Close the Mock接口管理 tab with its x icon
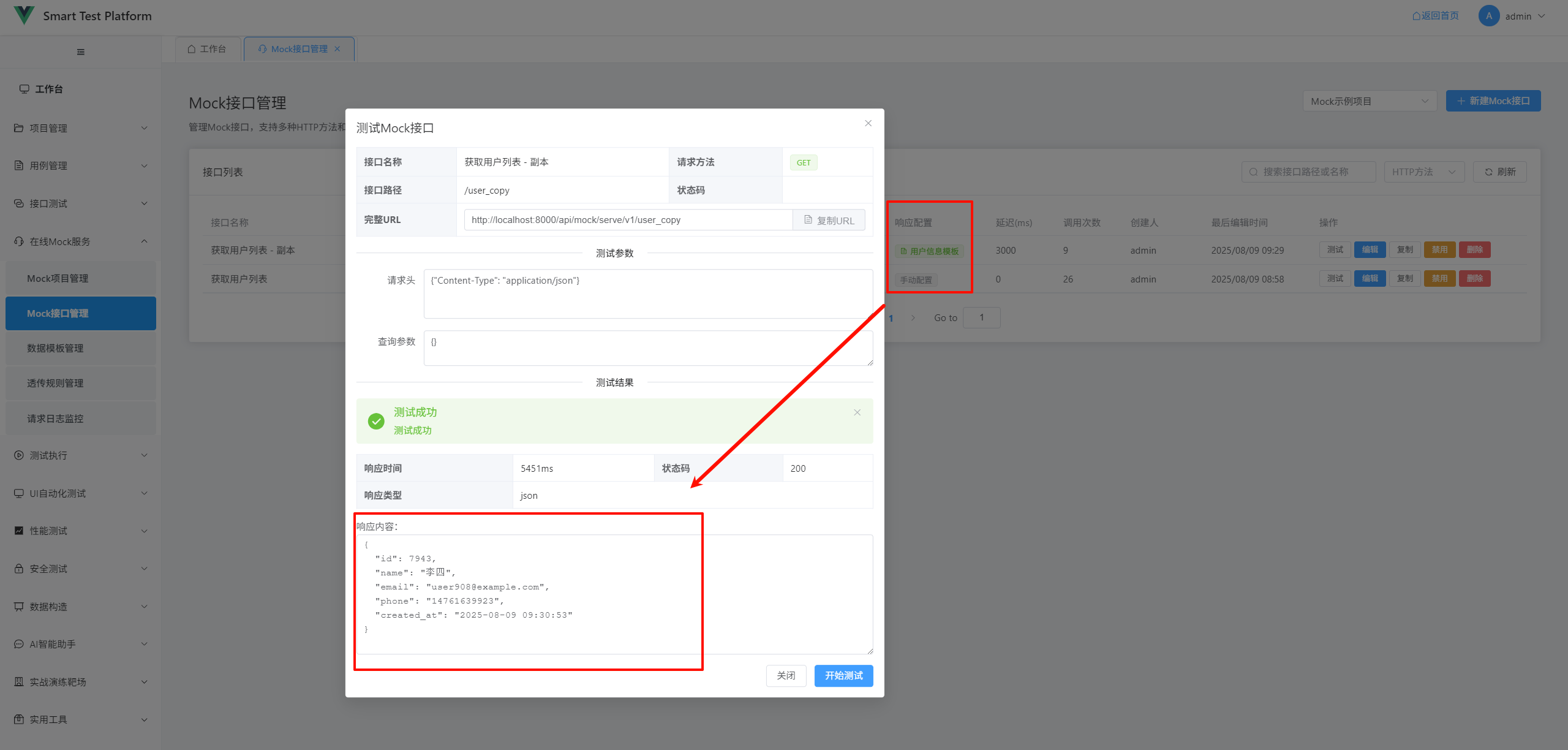 coord(337,49)
